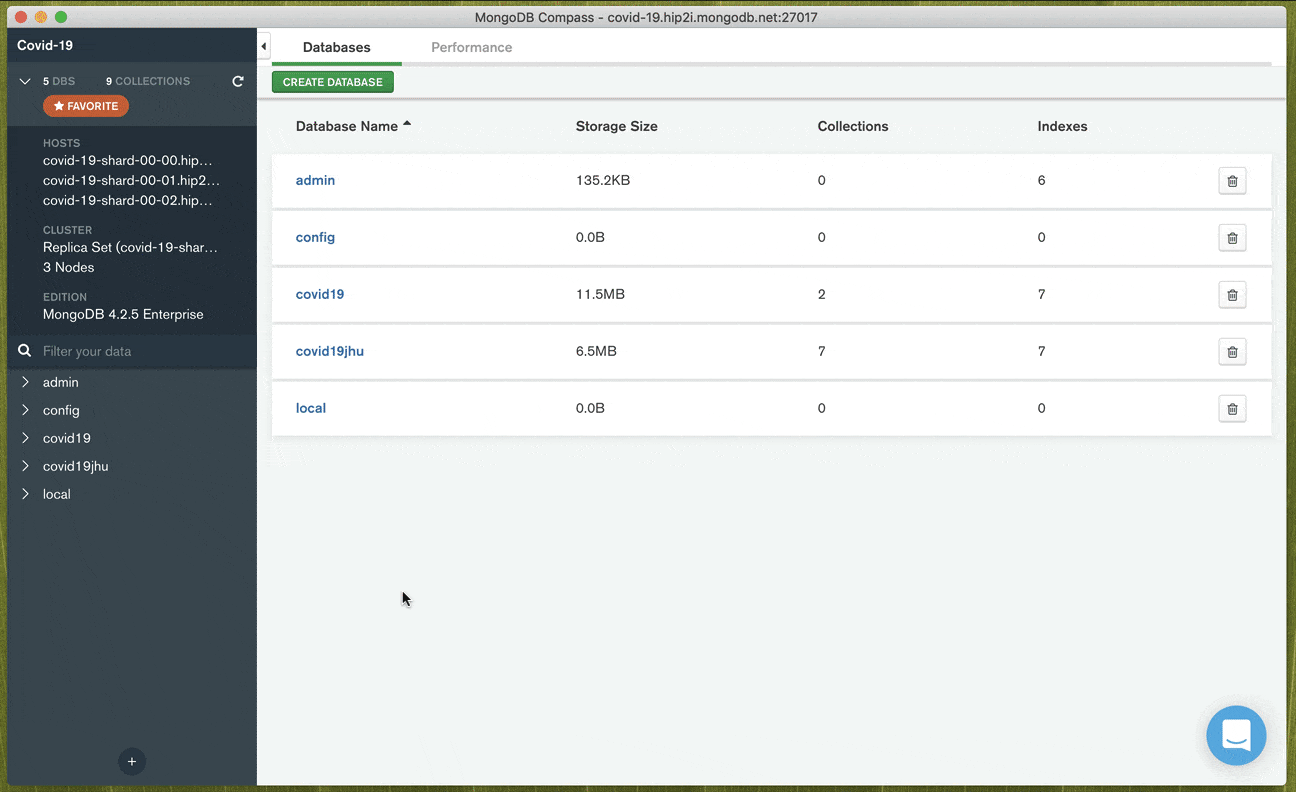Click the plus button at sidebar bottom
The width and height of the screenshot is (1296, 792).
tap(131, 761)
